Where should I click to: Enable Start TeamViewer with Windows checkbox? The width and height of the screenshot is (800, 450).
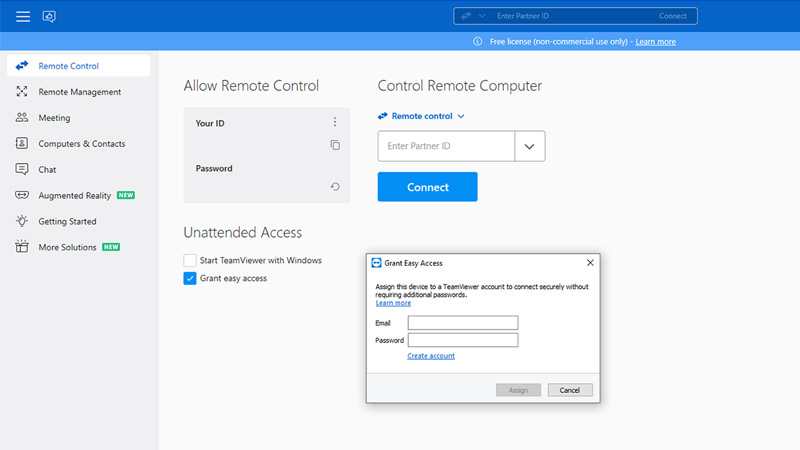[x=190, y=260]
